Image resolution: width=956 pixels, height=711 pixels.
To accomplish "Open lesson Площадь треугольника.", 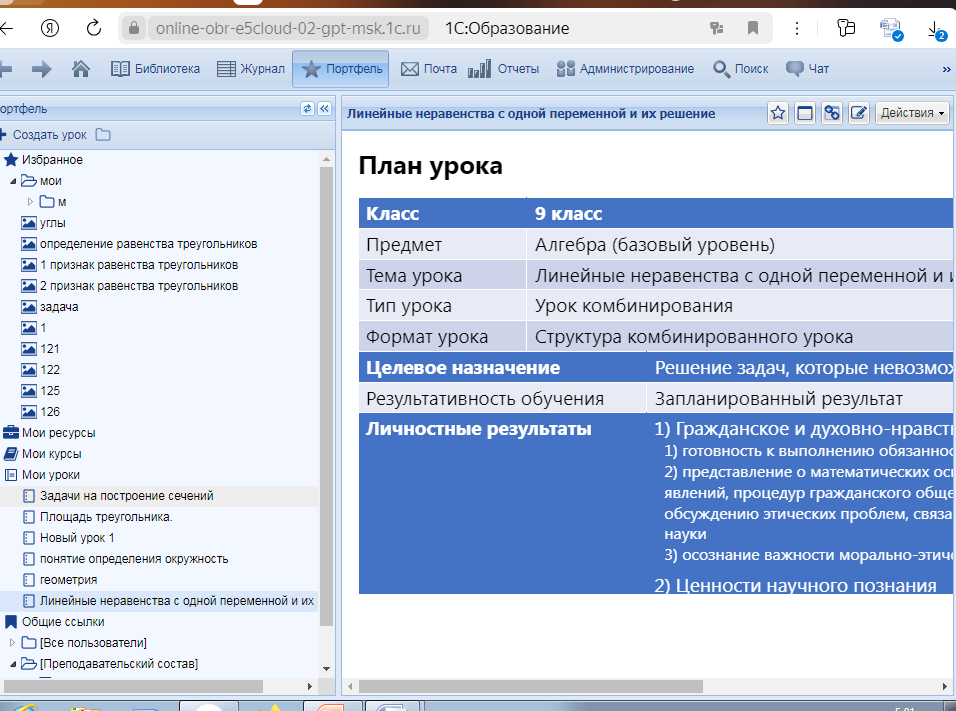I will coord(106,517).
